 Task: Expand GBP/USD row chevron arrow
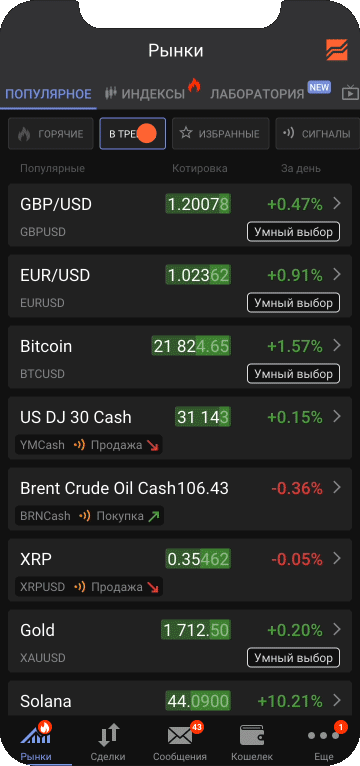pyautogui.click(x=336, y=204)
